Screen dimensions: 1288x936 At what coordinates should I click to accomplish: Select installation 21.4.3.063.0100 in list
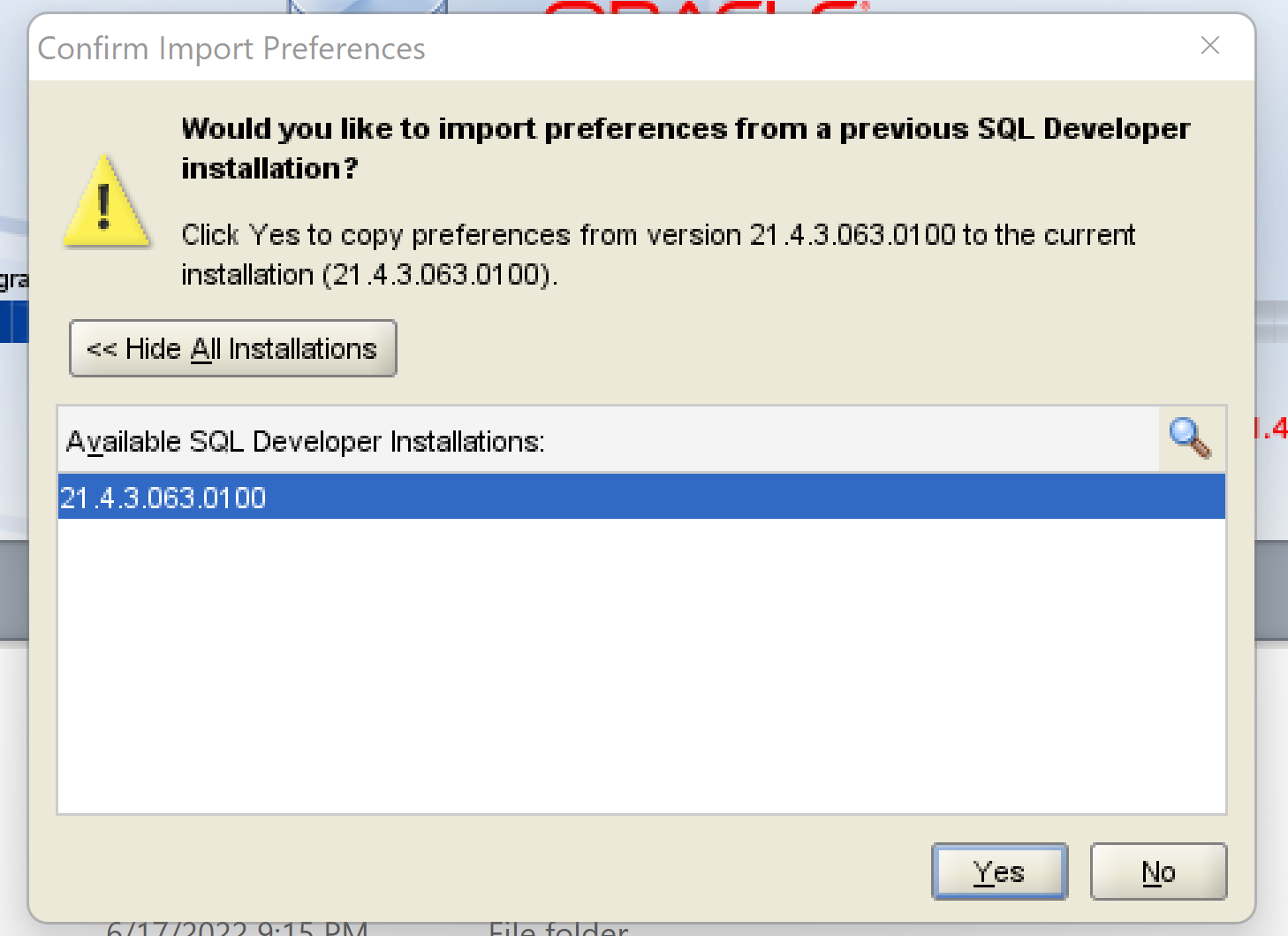[641, 497]
